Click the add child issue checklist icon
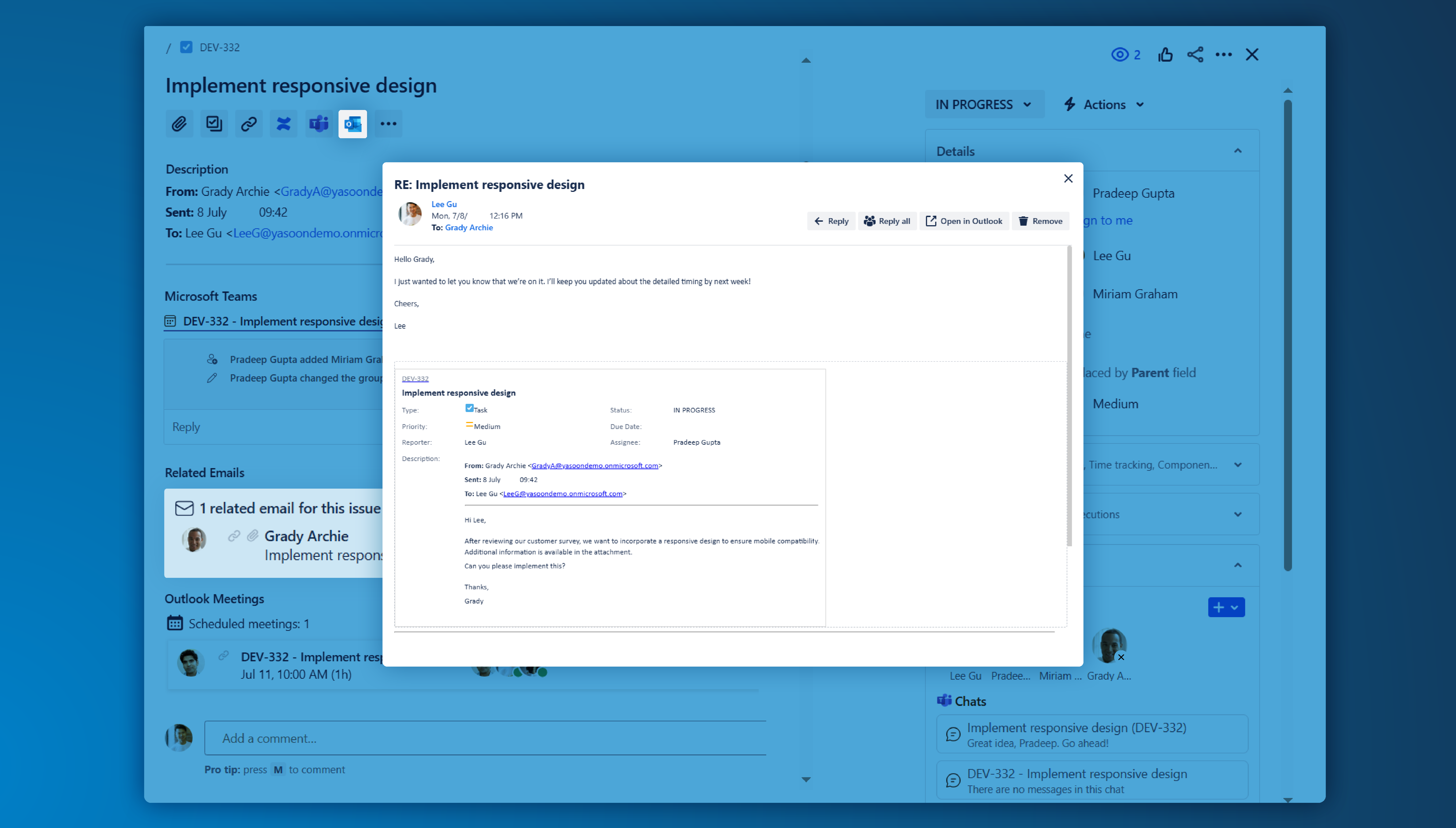The height and width of the screenshot is (828, 1456). point(214,123)
